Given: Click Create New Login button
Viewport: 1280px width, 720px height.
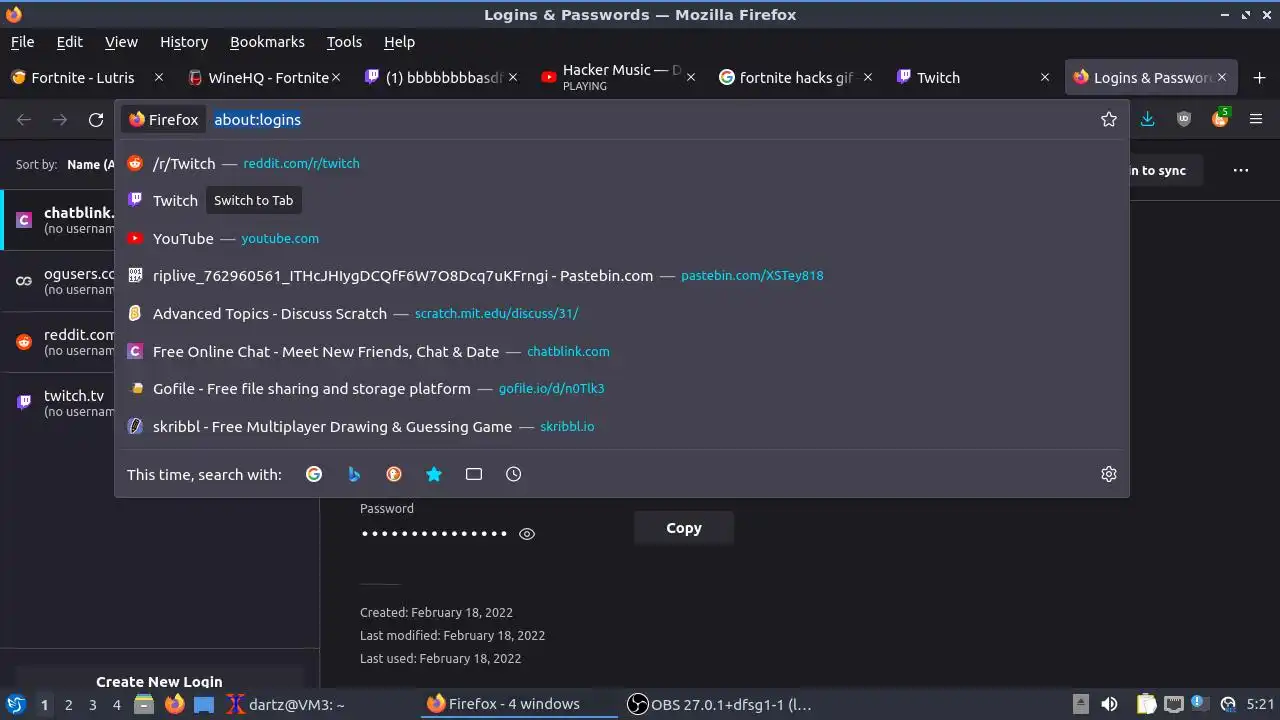Looking at the screenshot, I should click(159, 682).
